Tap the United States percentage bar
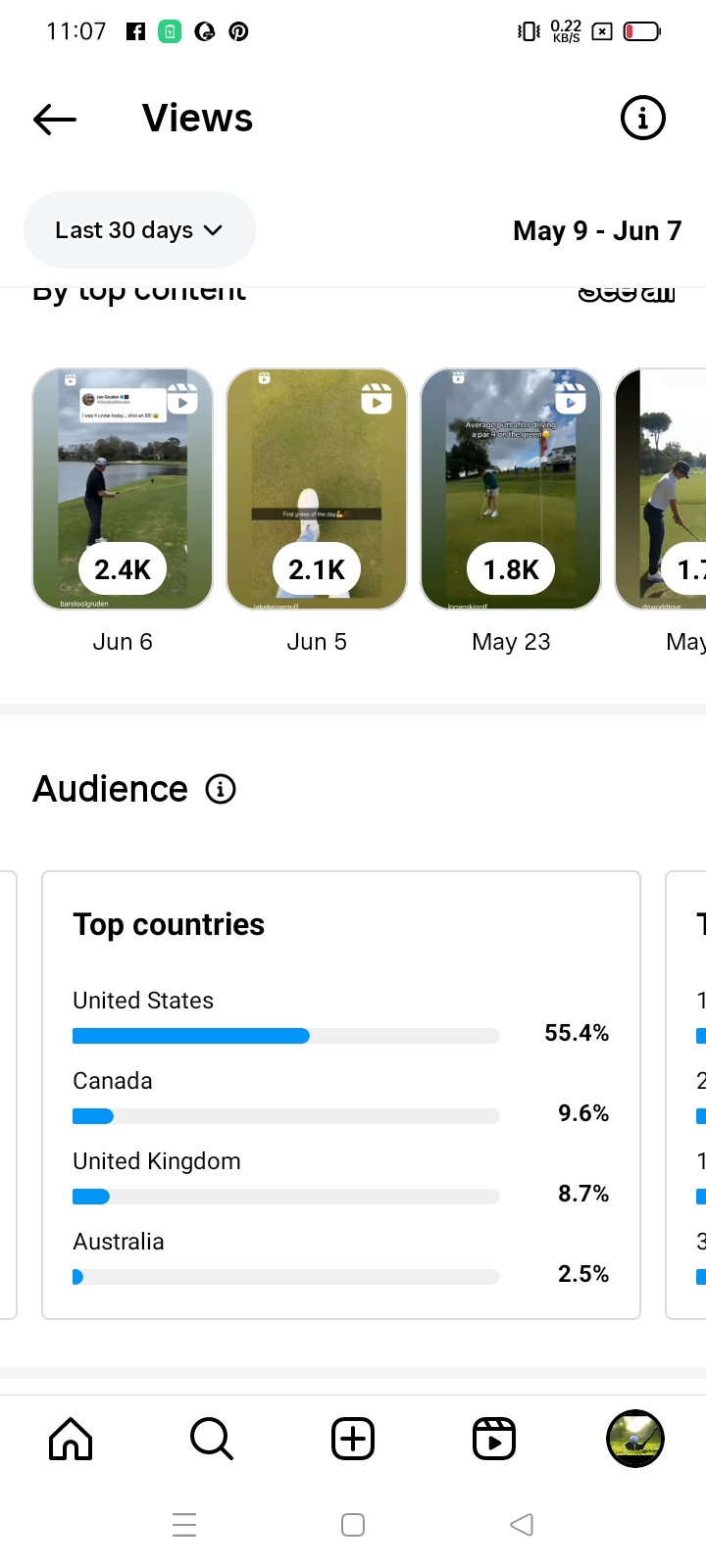Image resolution: width=706 pixels, height=1568 pixels. 286,1036
